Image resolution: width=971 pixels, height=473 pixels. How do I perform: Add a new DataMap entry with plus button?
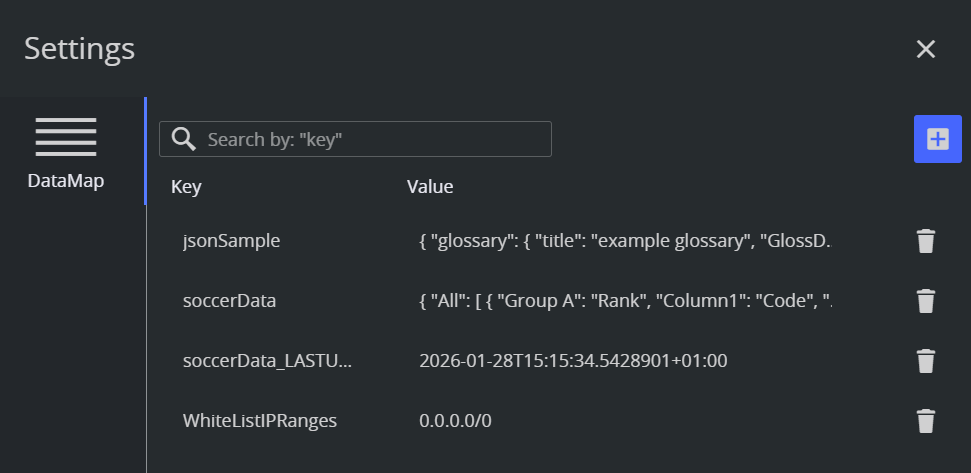937,139
